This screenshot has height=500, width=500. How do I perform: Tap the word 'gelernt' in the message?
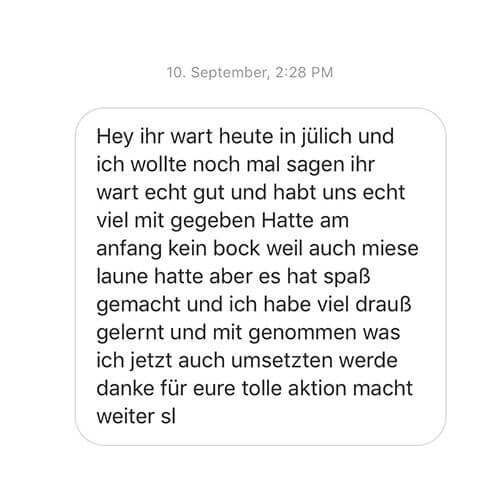130,334
